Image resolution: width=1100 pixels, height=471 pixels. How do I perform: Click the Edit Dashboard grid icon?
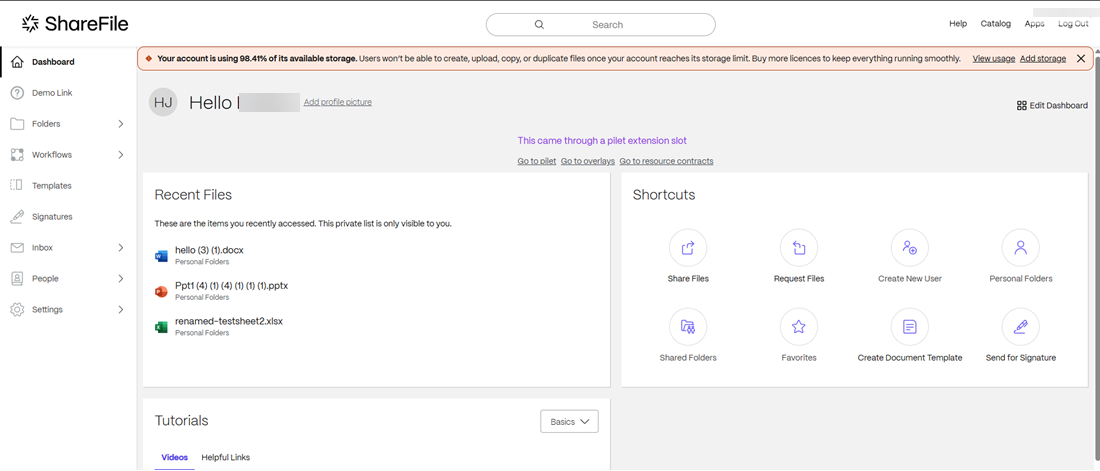click(1021, 106)
